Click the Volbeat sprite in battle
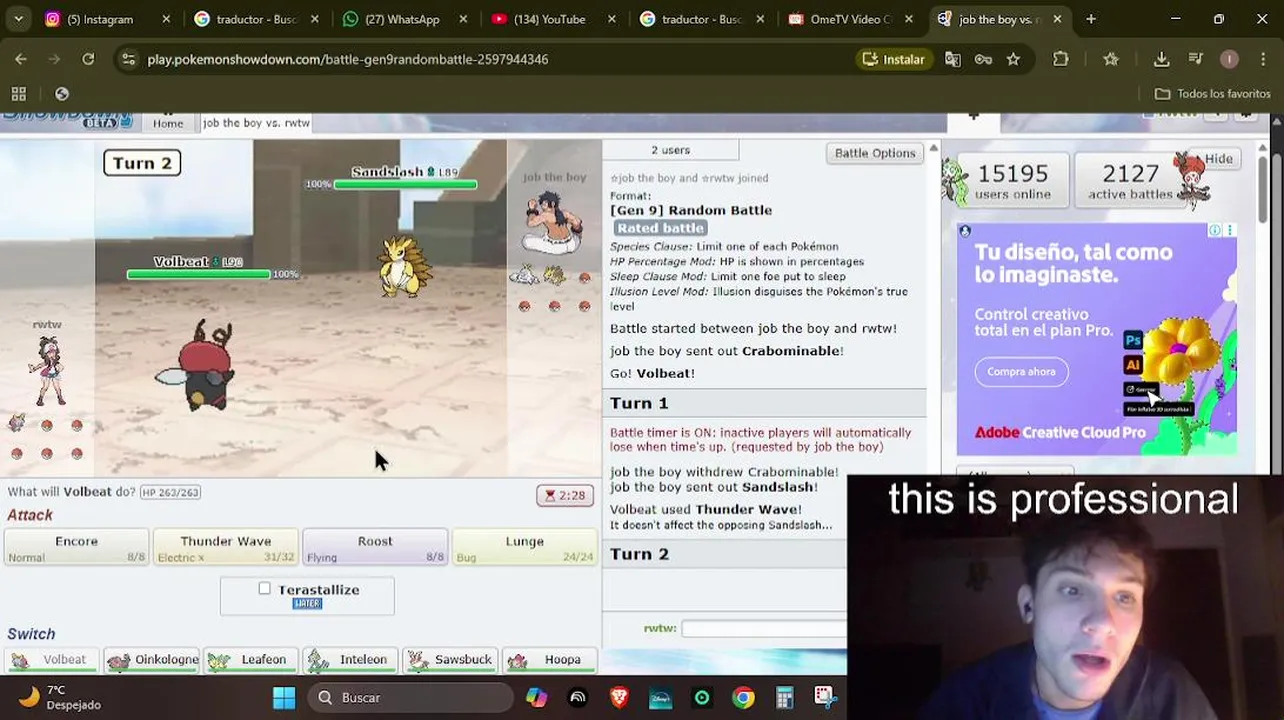1284x720 pixels. coord(197,366)
